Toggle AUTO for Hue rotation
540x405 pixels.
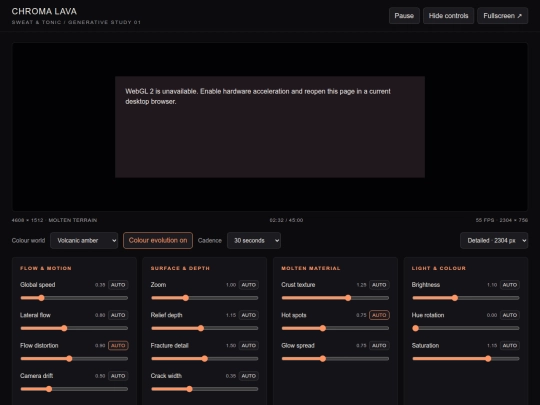(x=510, y=315)
